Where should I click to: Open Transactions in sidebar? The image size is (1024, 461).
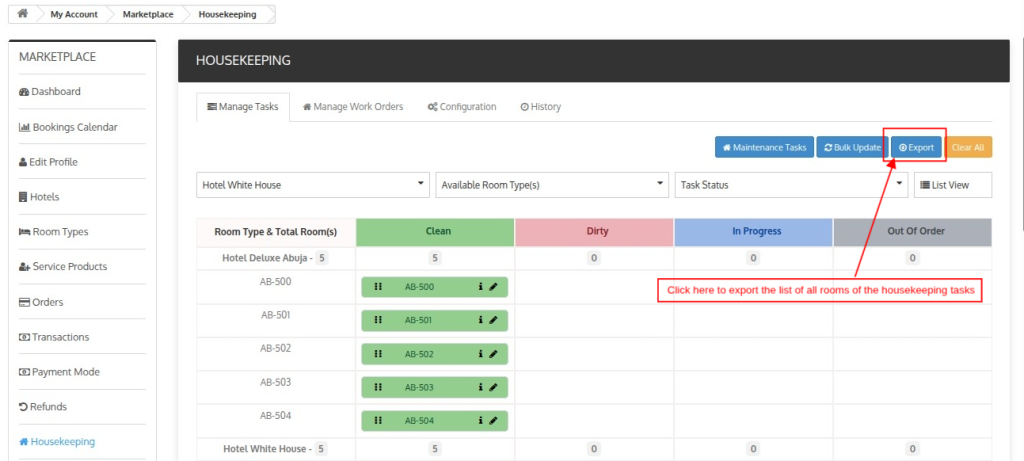(54, 337)
